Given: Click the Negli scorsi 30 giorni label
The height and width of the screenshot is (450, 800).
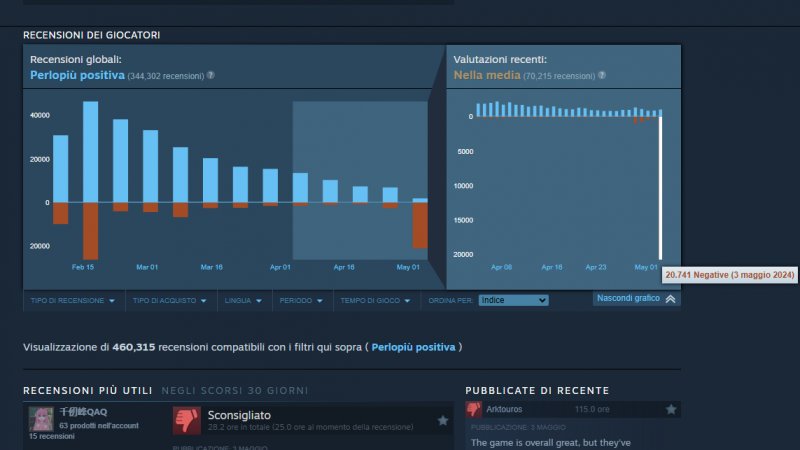Looking at the screenshot, I should [235, 390].
